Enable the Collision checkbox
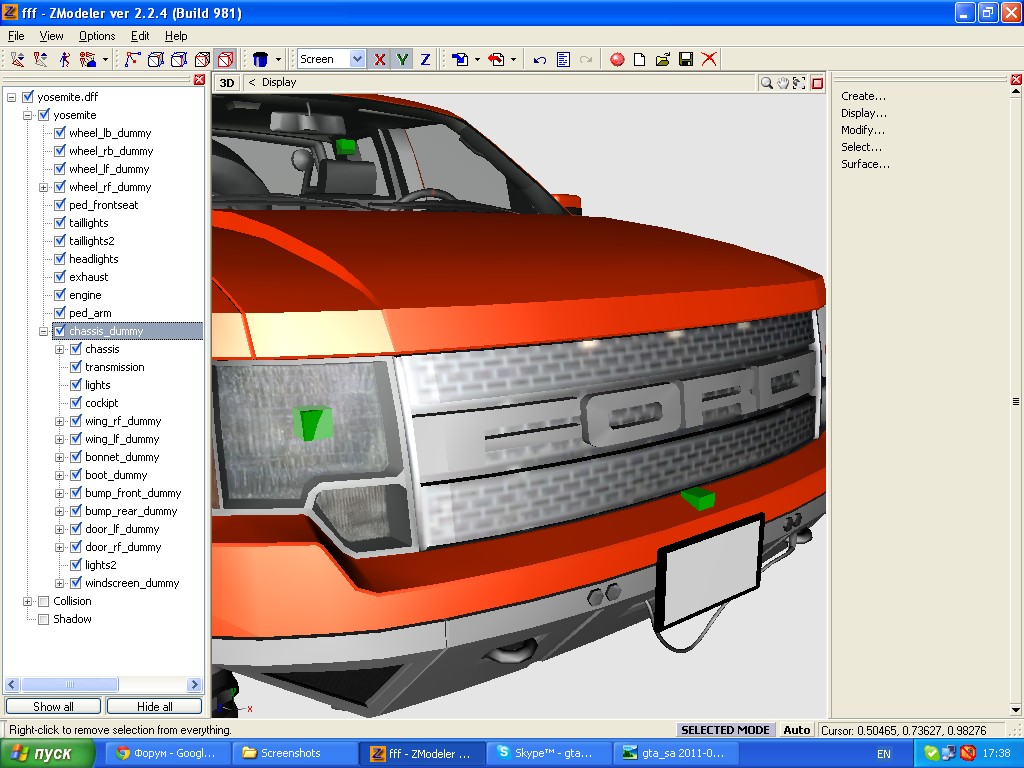The image size is (1024, 768). coord(44,601)
